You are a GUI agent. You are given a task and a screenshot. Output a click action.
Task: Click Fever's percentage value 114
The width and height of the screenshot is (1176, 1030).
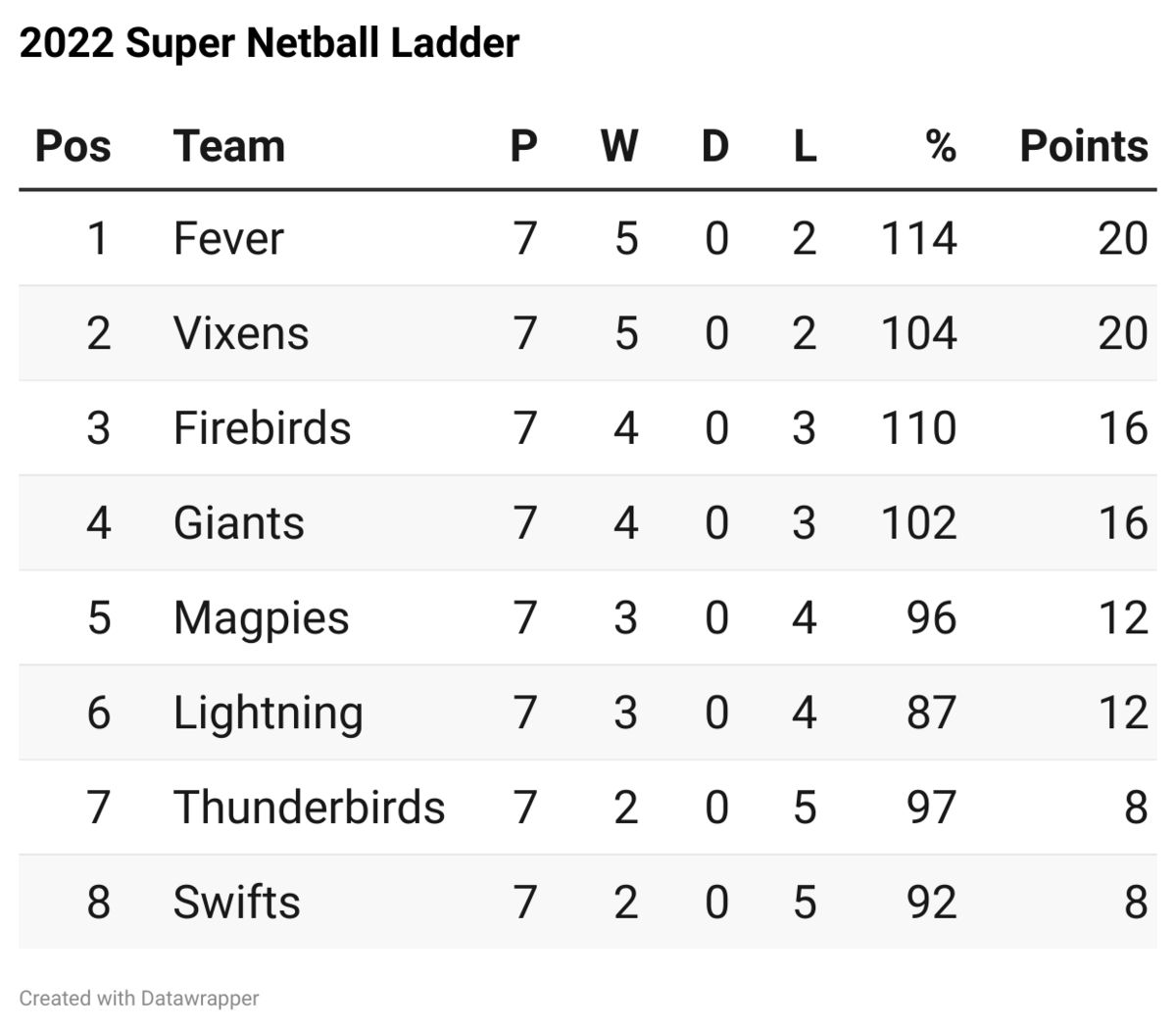[x=919, y=238]
